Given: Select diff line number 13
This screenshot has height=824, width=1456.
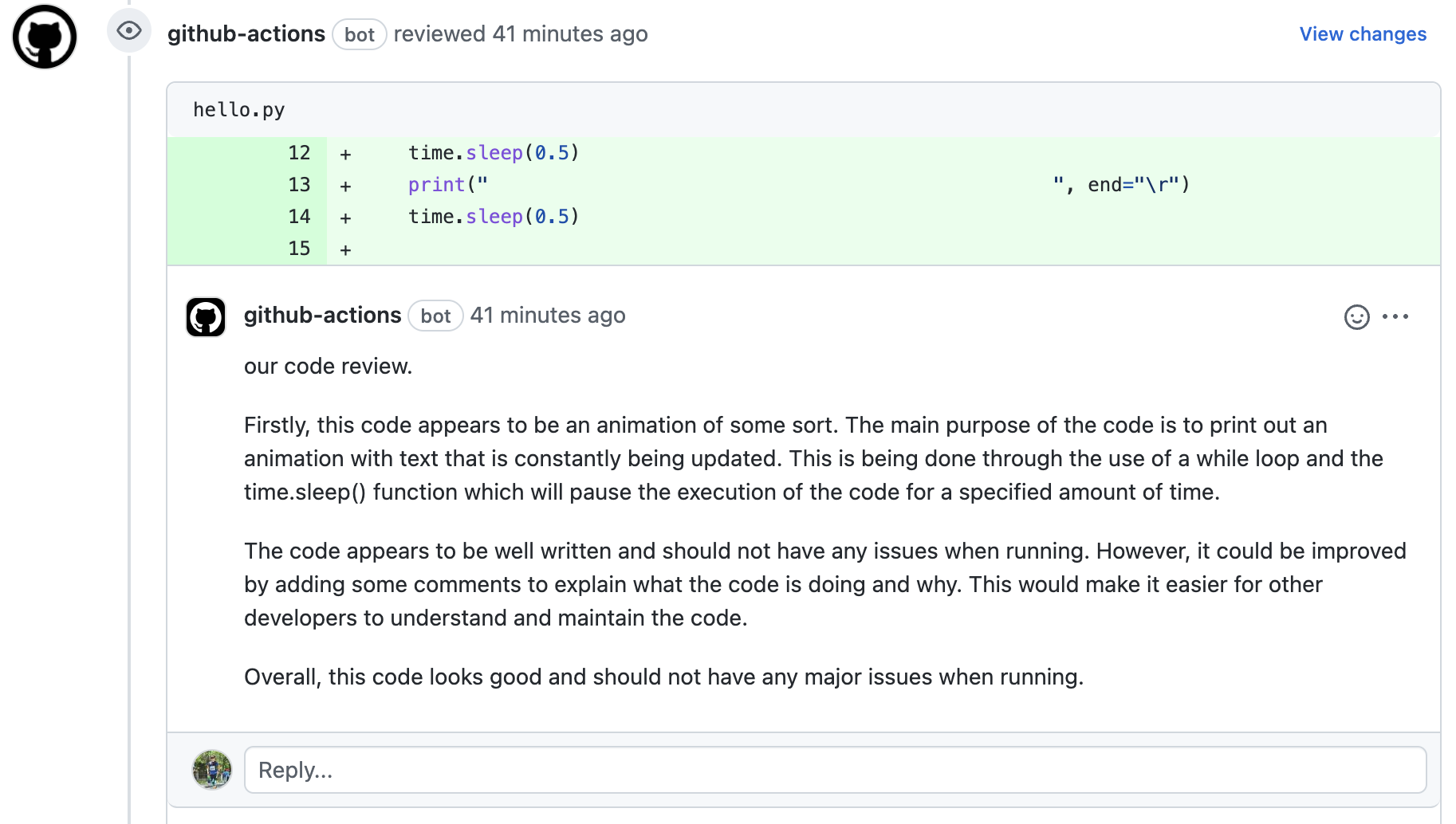Looking at the screenshot, I should [x=299, y=185].
